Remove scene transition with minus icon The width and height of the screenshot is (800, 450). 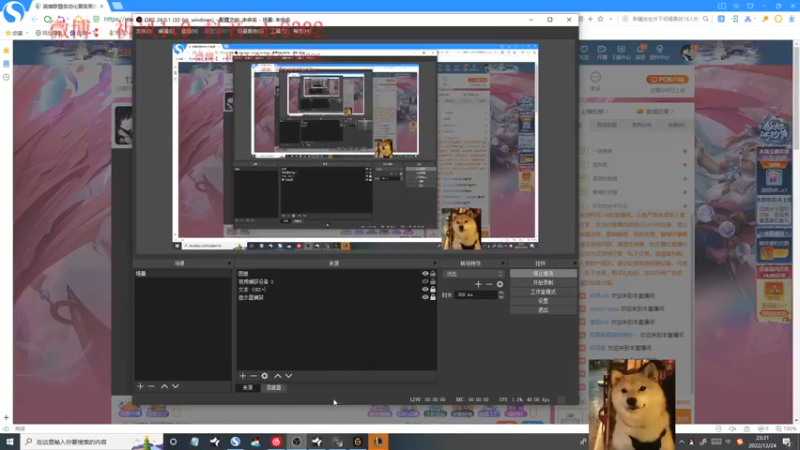(x=489, y=284)
